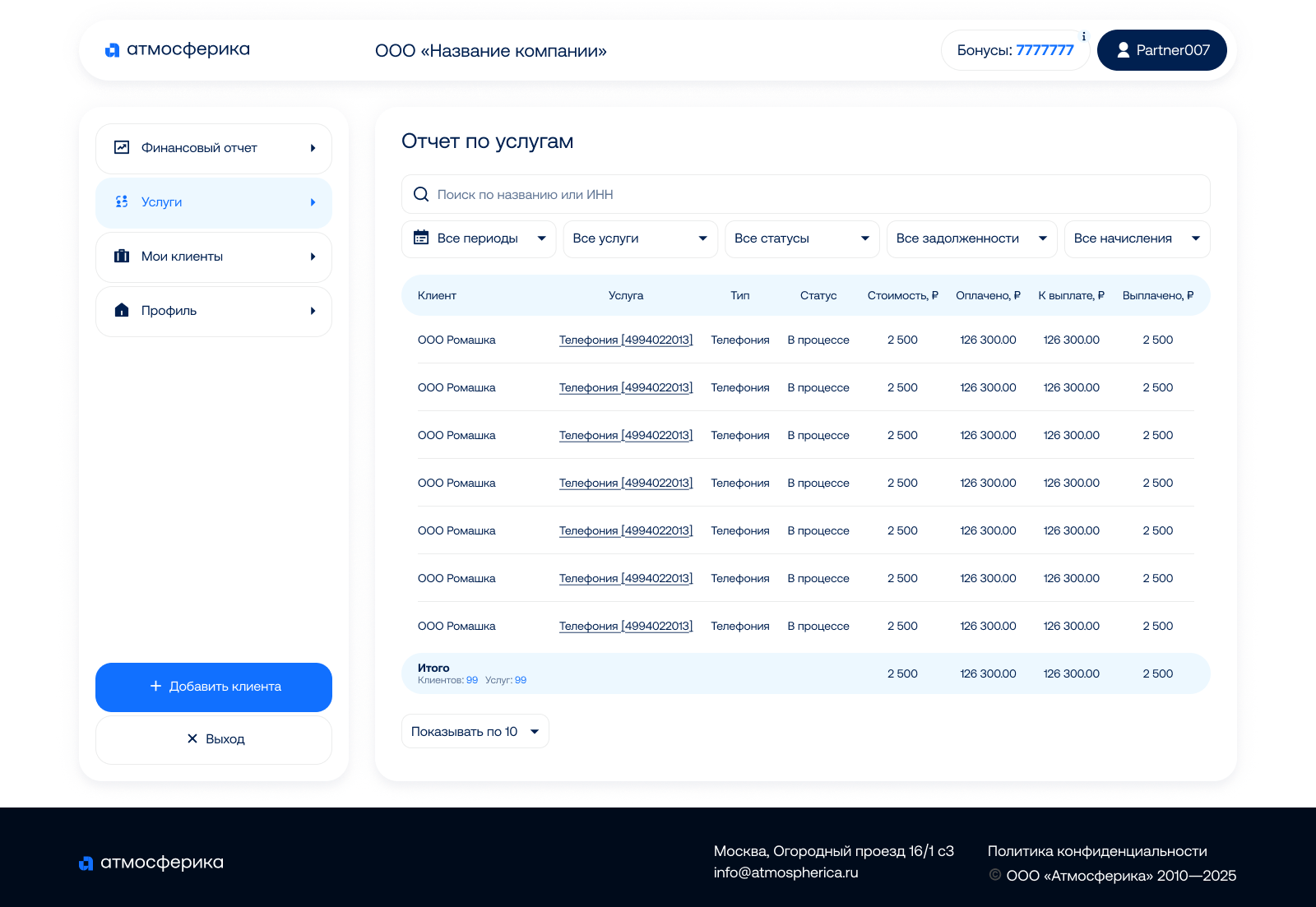Expand the Профиль arrow
1316x907 pixels.
[x=313, y=311]
